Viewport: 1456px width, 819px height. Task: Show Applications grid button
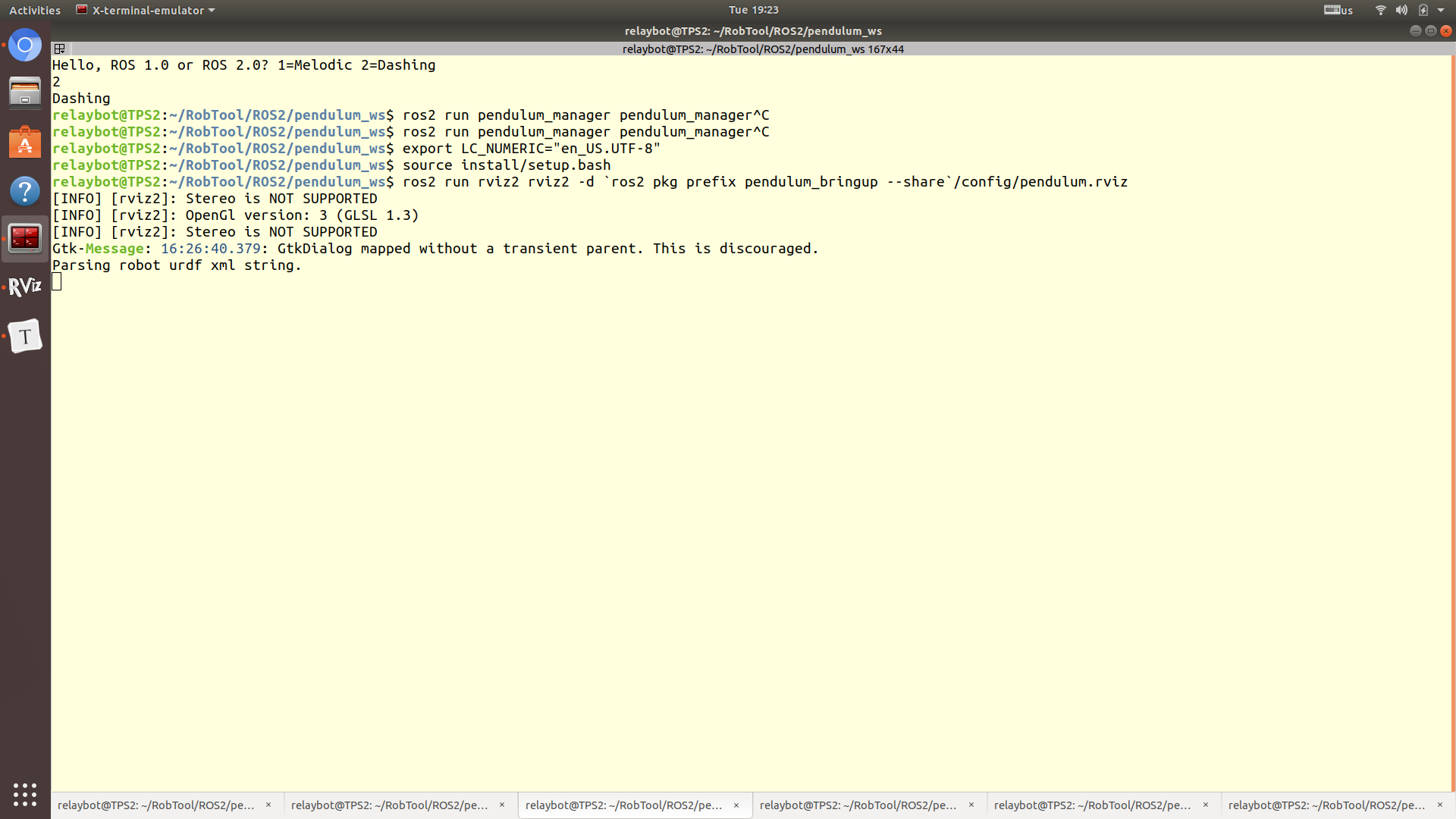point(25,794)
